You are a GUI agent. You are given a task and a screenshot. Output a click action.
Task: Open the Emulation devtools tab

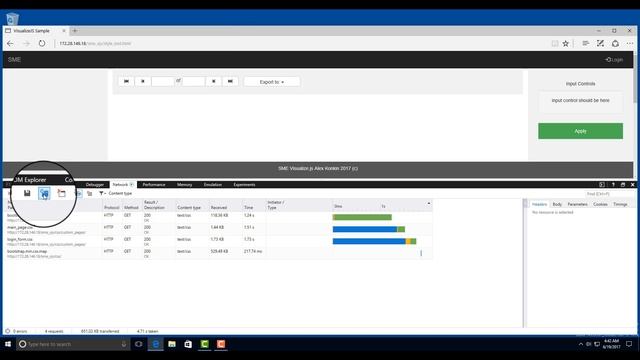tap(213, 184)
